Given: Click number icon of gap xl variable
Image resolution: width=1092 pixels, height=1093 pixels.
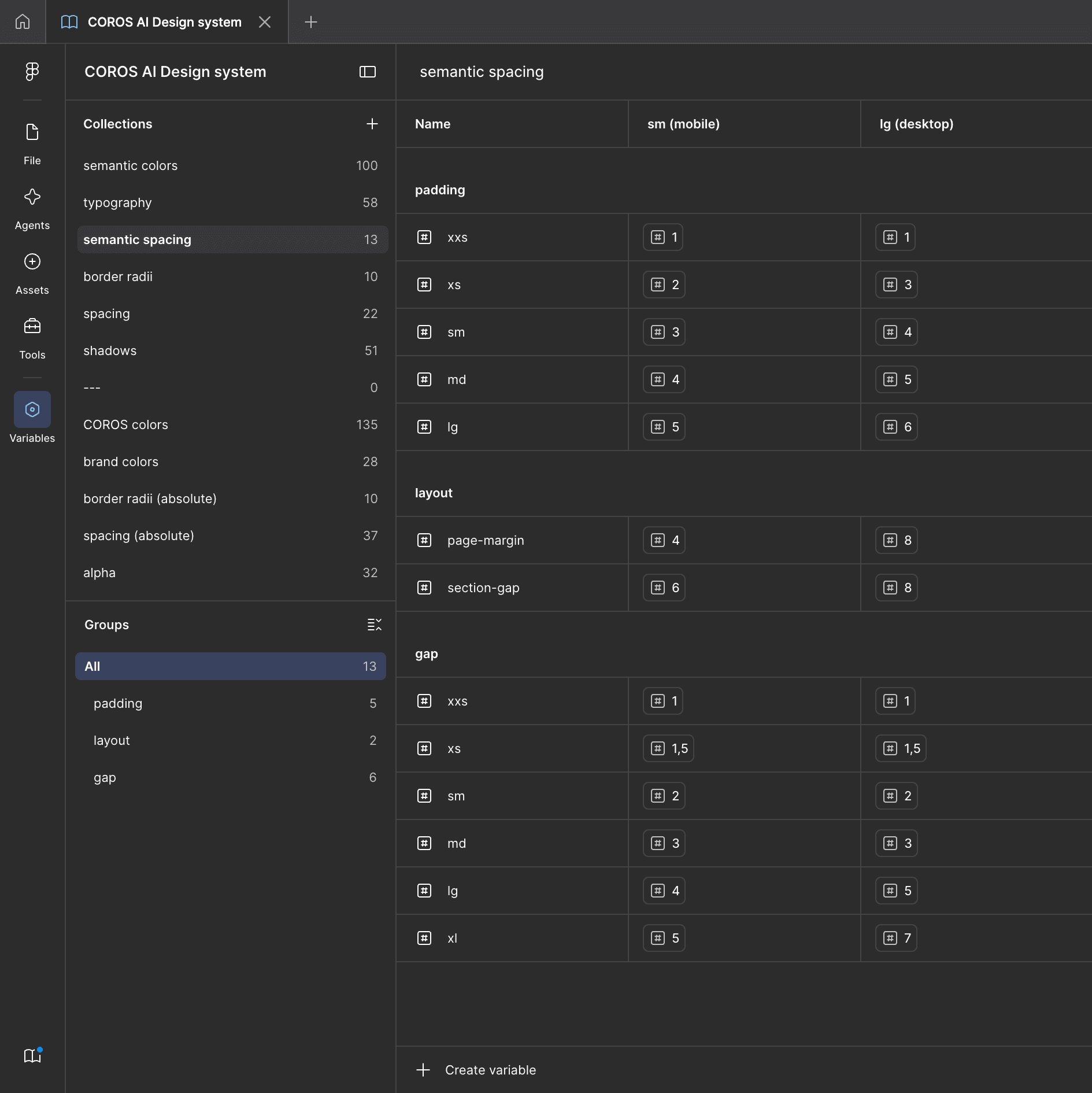Looking at the screenshot, I should (x=424, y=938).
